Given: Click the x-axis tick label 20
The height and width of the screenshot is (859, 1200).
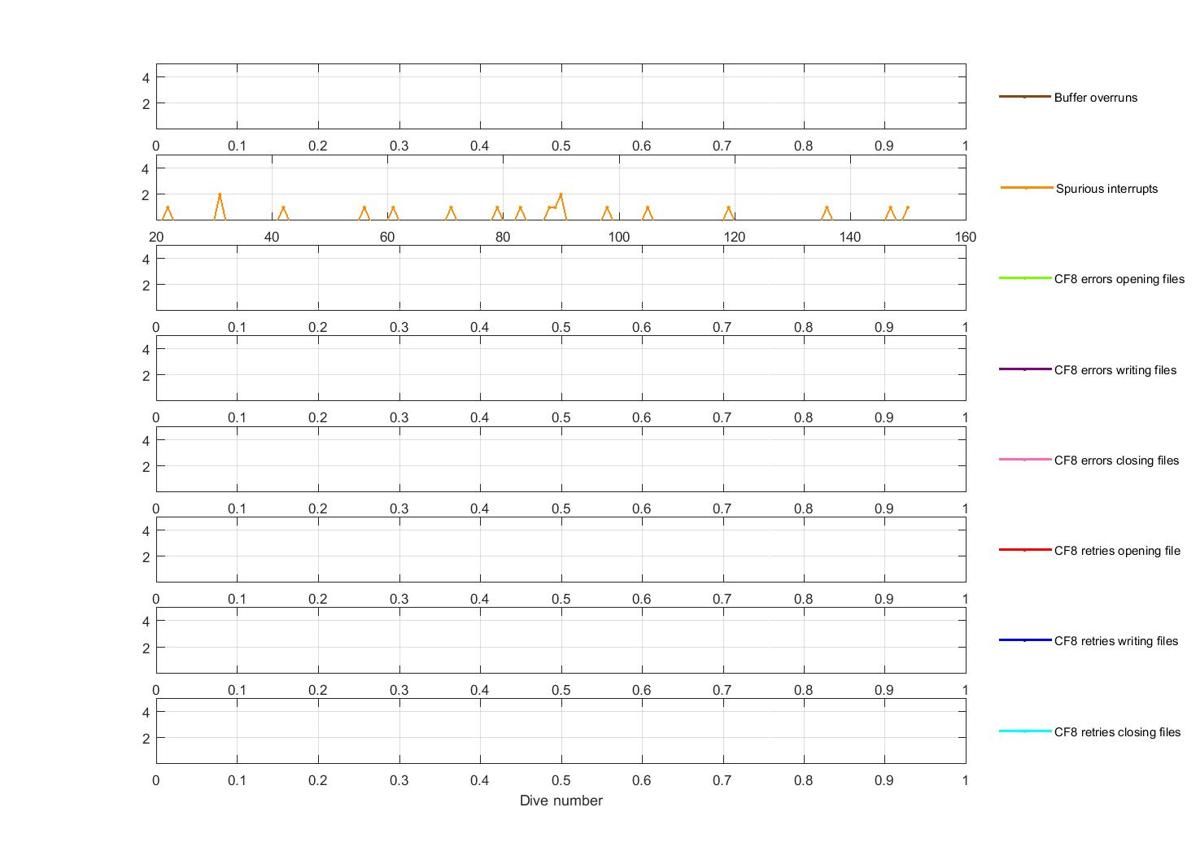Looking at the screenshot, I should pyautogui.click(x=156, y=237).
